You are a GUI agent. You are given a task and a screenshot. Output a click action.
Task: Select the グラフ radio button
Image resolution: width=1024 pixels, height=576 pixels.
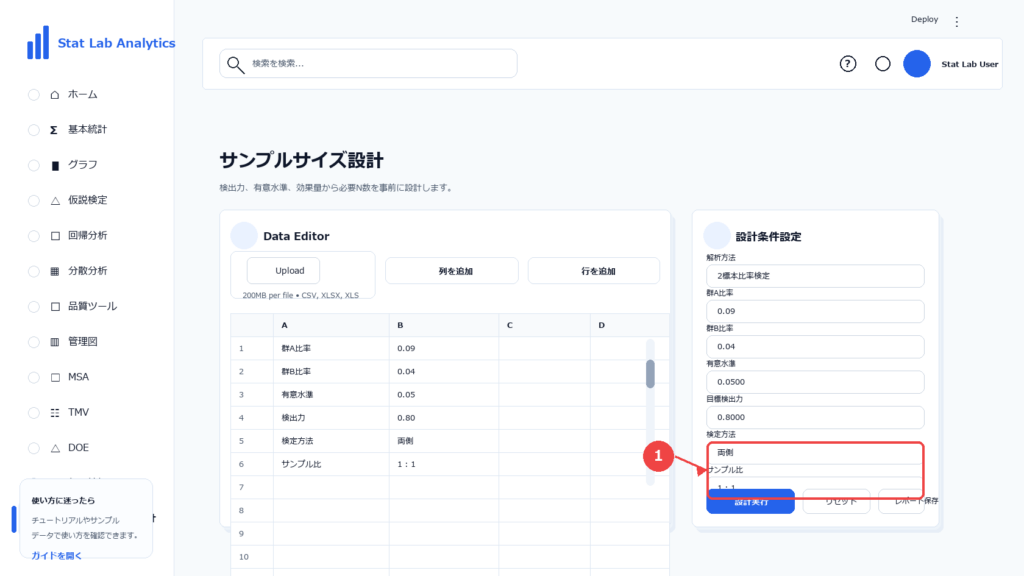coord(34,165)
